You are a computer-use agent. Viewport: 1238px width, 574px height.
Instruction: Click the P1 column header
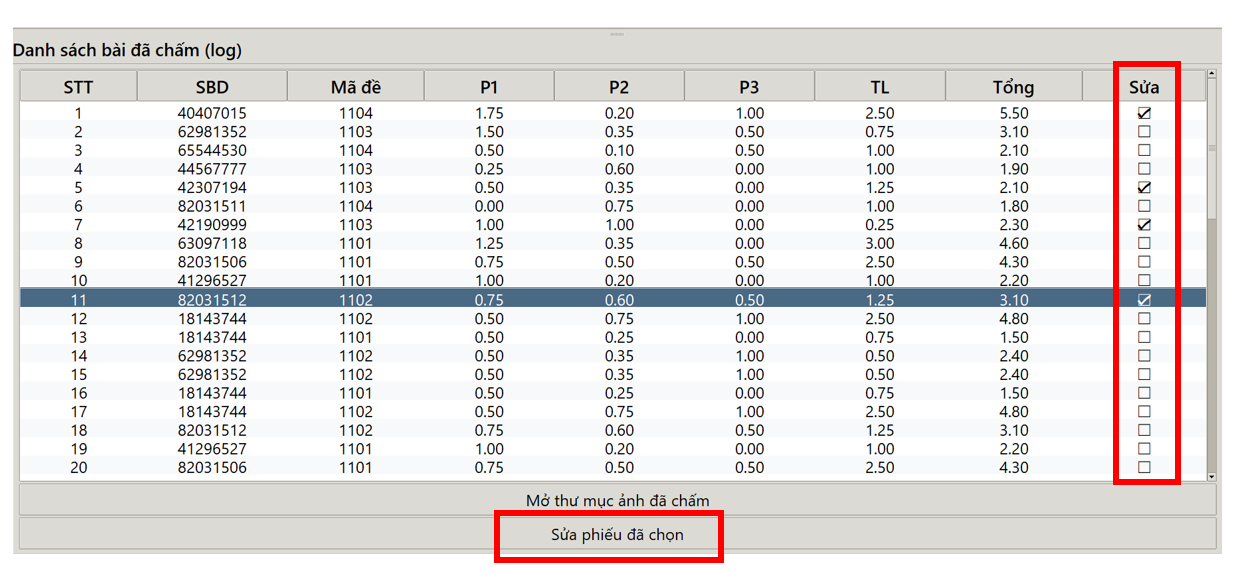click(489, 87)
